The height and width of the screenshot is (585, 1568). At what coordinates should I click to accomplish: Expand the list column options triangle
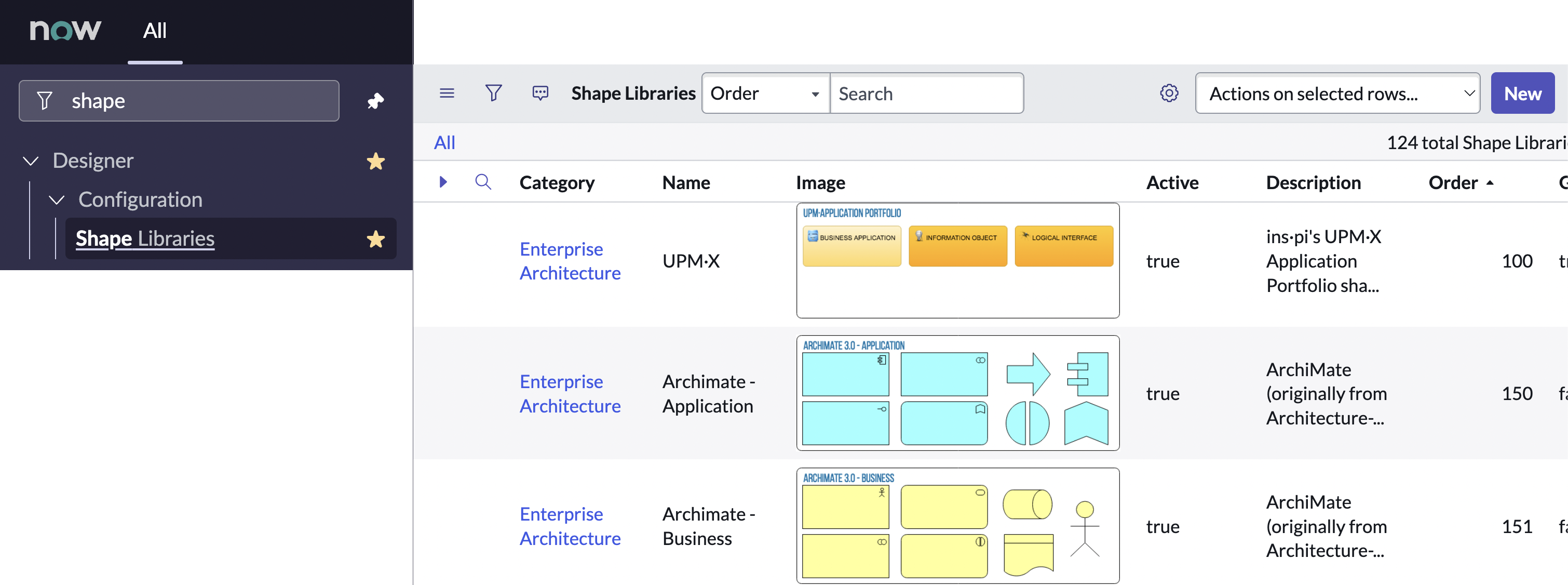click(443, 182)
